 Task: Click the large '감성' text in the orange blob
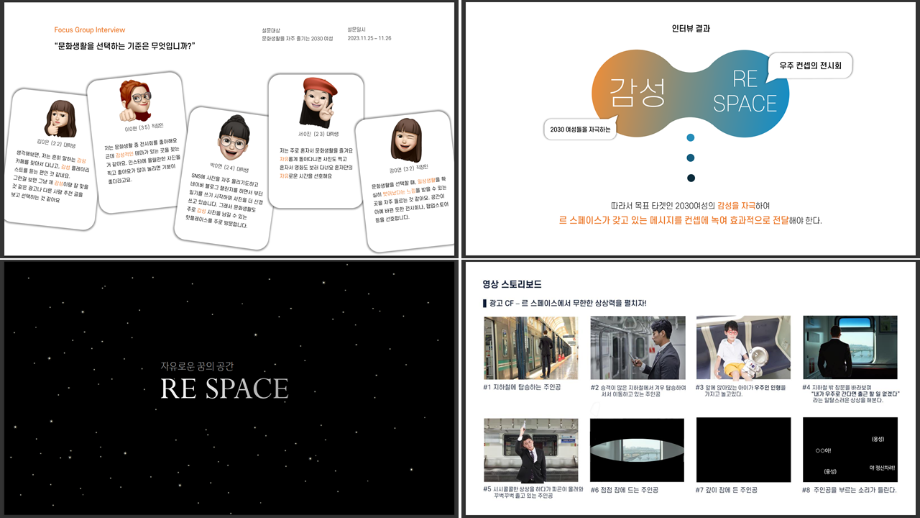pyautogui.click(x=637, y=92)
